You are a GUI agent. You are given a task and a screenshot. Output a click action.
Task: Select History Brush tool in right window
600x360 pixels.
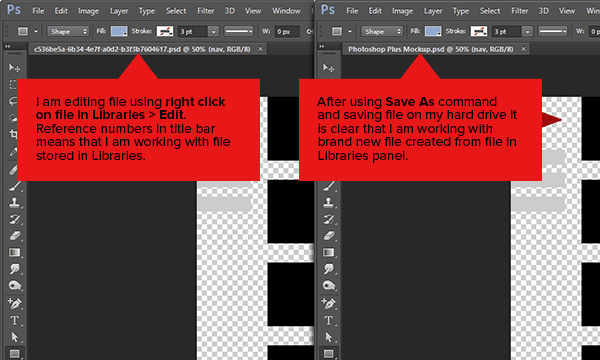coord(328,219)
